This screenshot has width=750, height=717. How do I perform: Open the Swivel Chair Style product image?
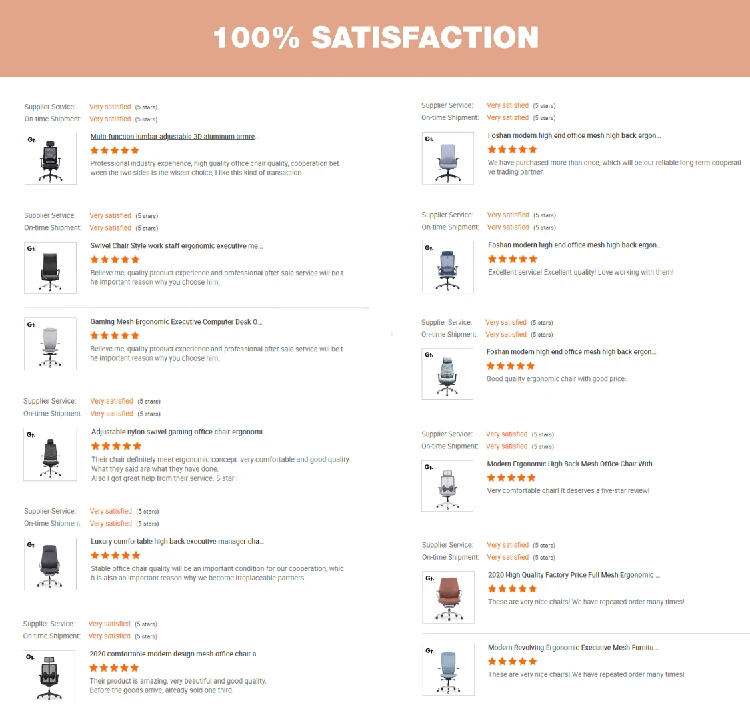click(x=49, y=267)
